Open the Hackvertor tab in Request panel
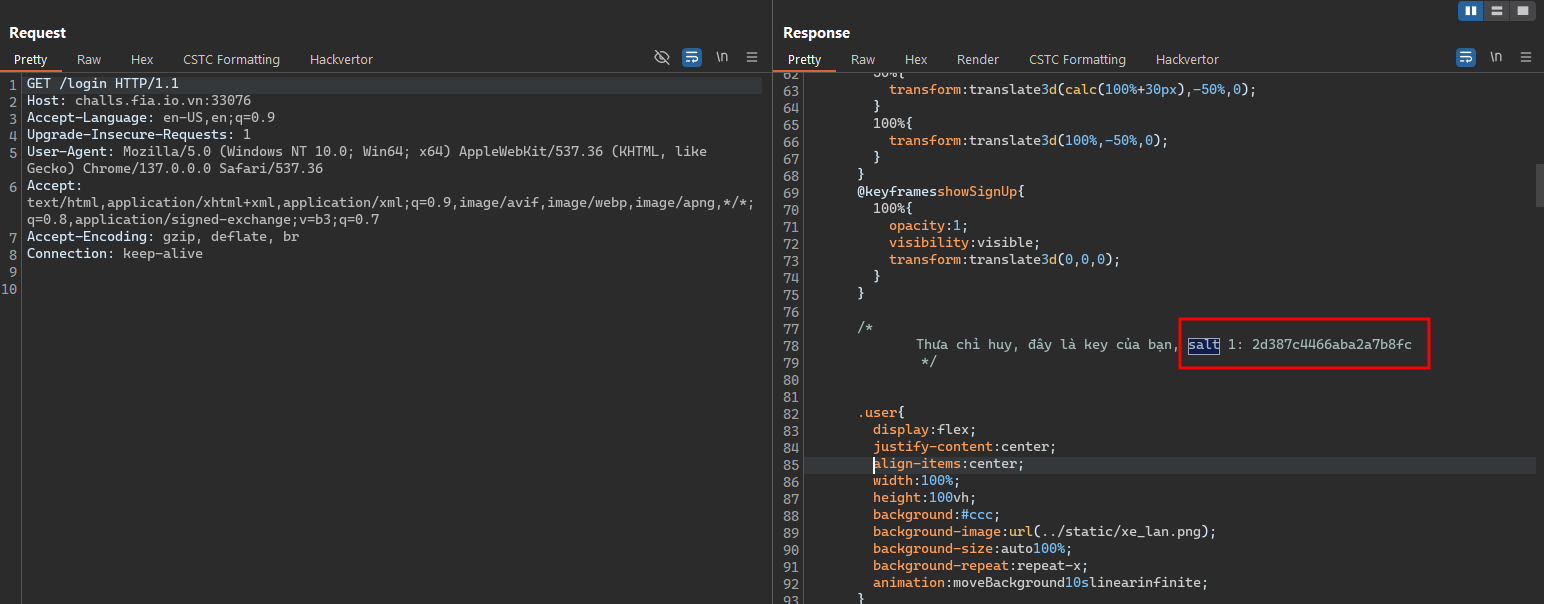Image resolution: width=1544 pixels, height=604 pixels. 341,60
